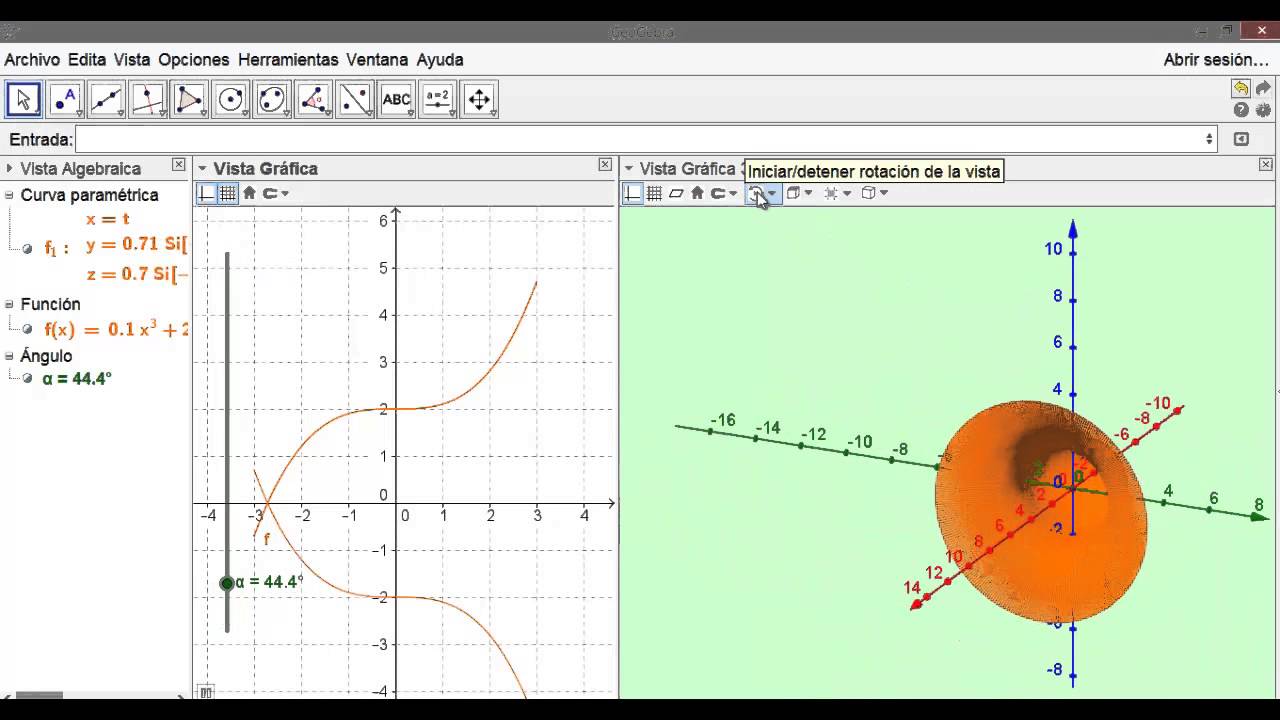Toggle grid in 2D Vista Gráfica
Screen dimensions: 1280x720
tap(228, 193)
